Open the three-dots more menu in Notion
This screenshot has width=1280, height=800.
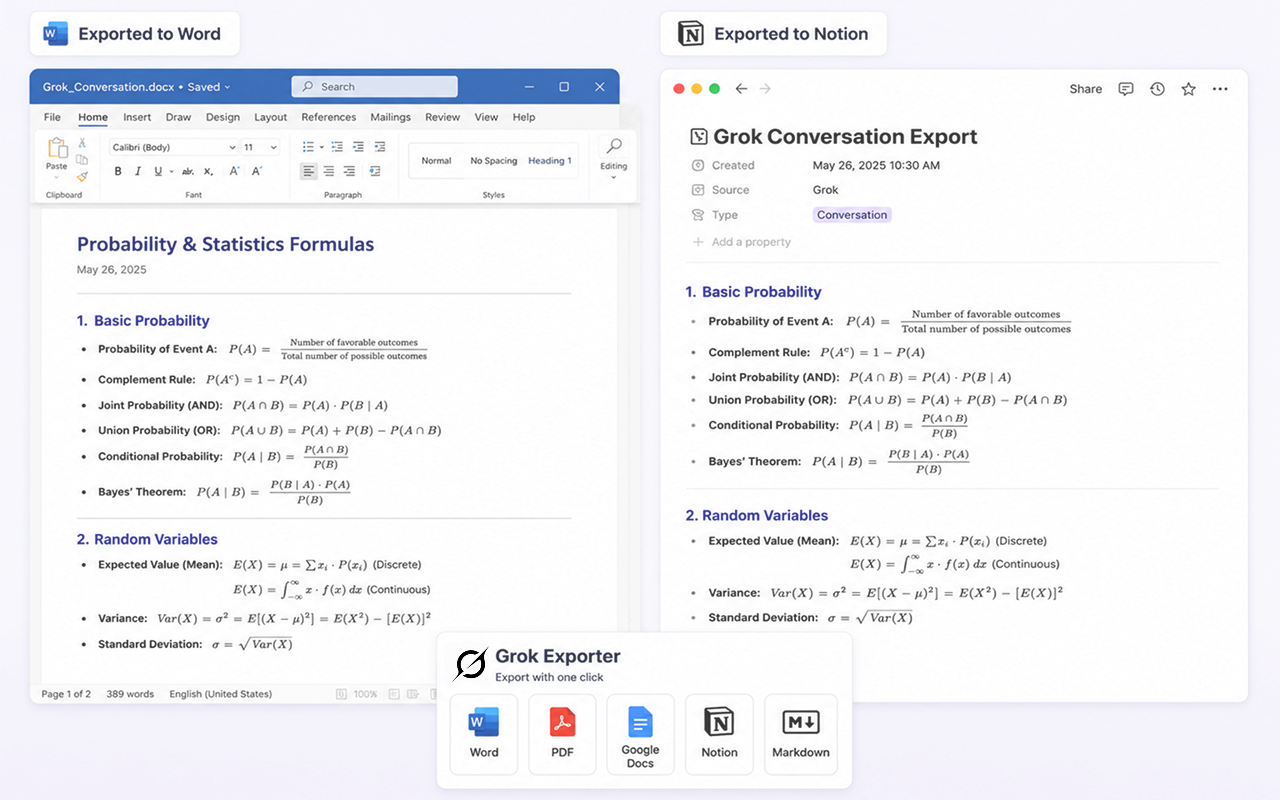[x=1220, y=89]
